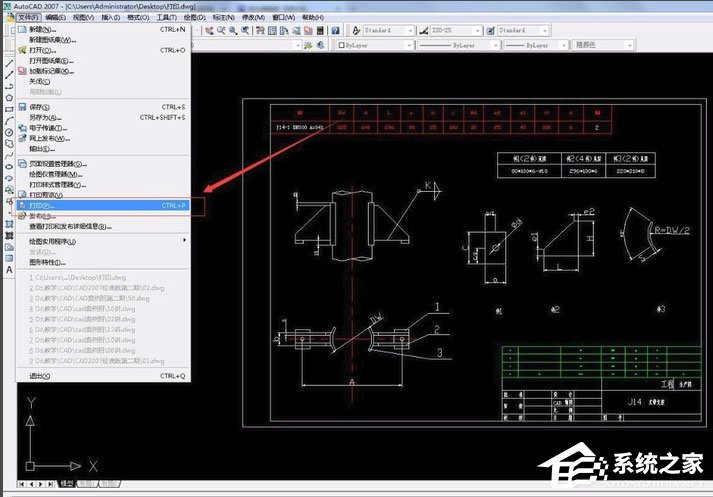This screenshot has width=713, height=497.
Task: Choose 新建(N) in the File menu
Action: pos(103,29)
